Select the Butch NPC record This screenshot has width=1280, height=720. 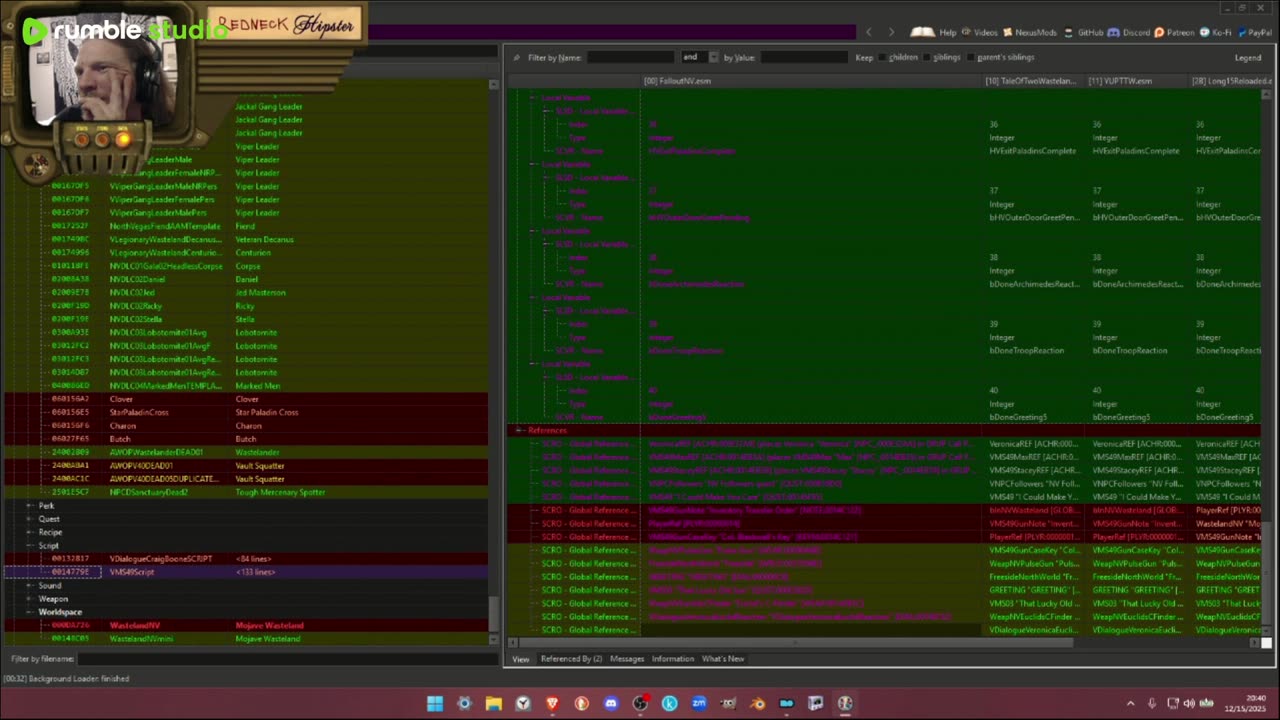click(247, 439)
